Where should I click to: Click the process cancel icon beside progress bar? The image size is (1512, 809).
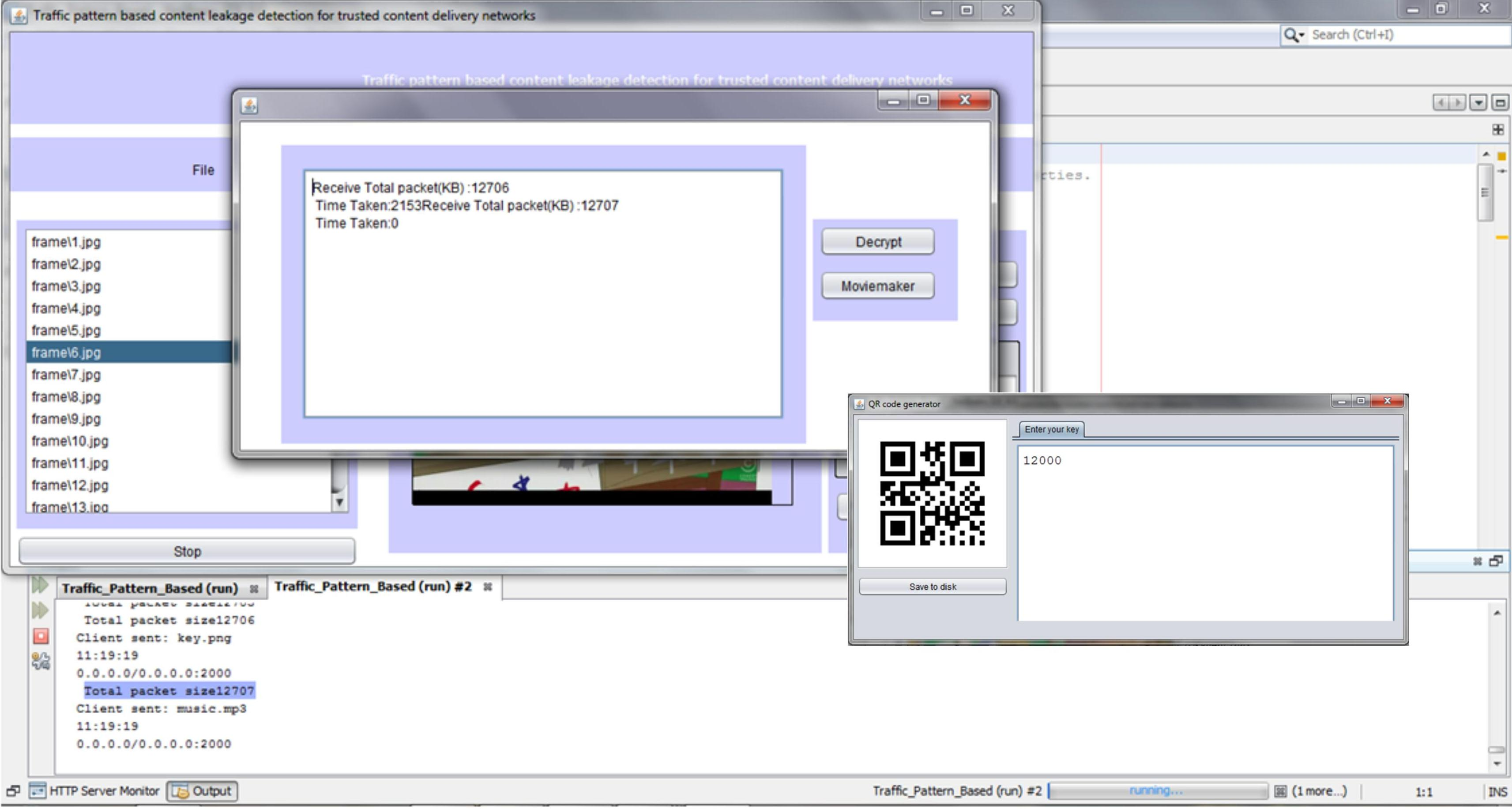point(1280,791)
